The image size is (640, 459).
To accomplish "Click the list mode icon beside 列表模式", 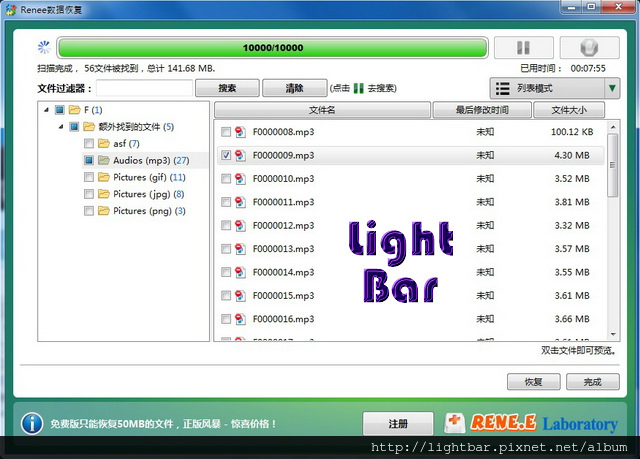I will 502,89.
